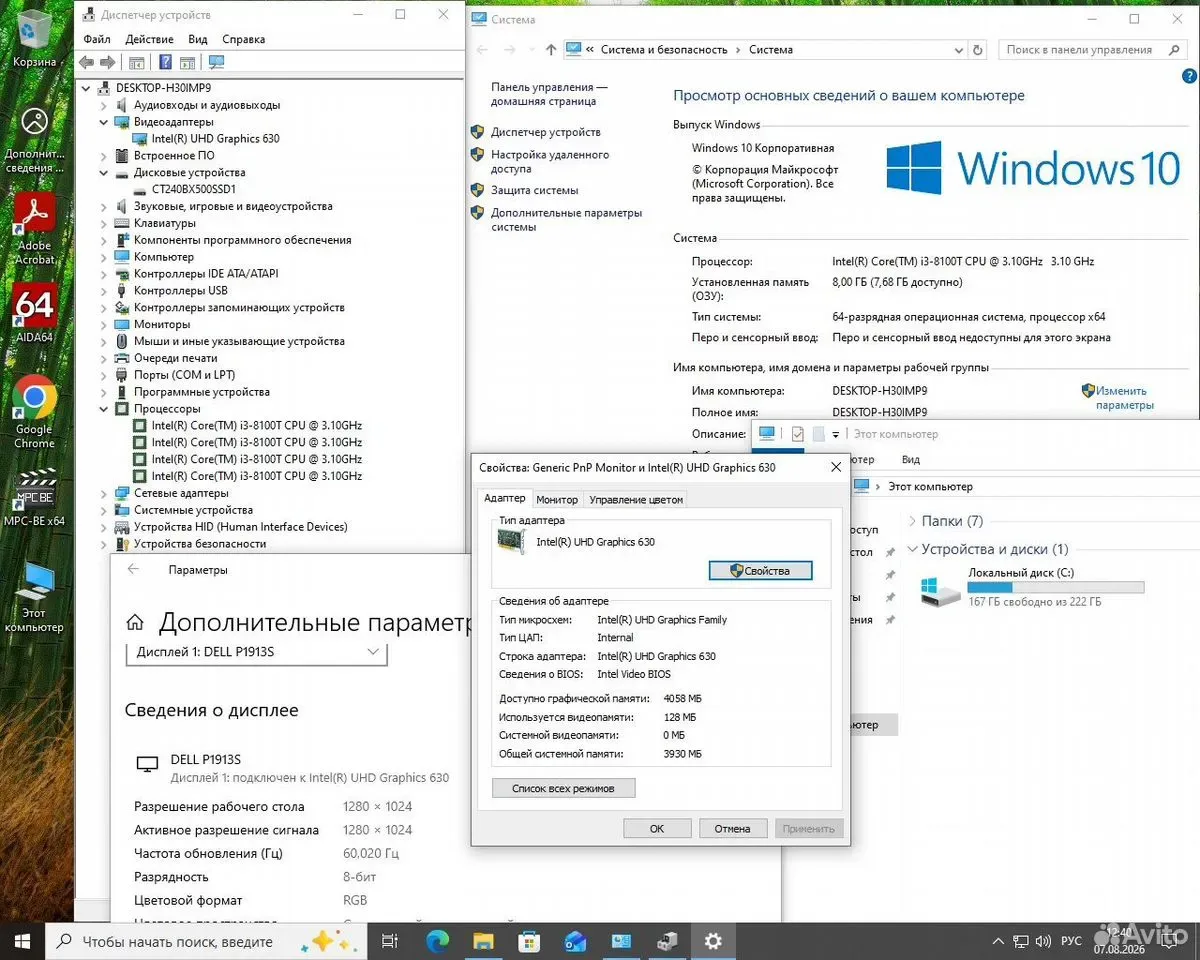1200x960 pixels.
Task: Expand the Контроллеры USB node
Action: (103, 291)
